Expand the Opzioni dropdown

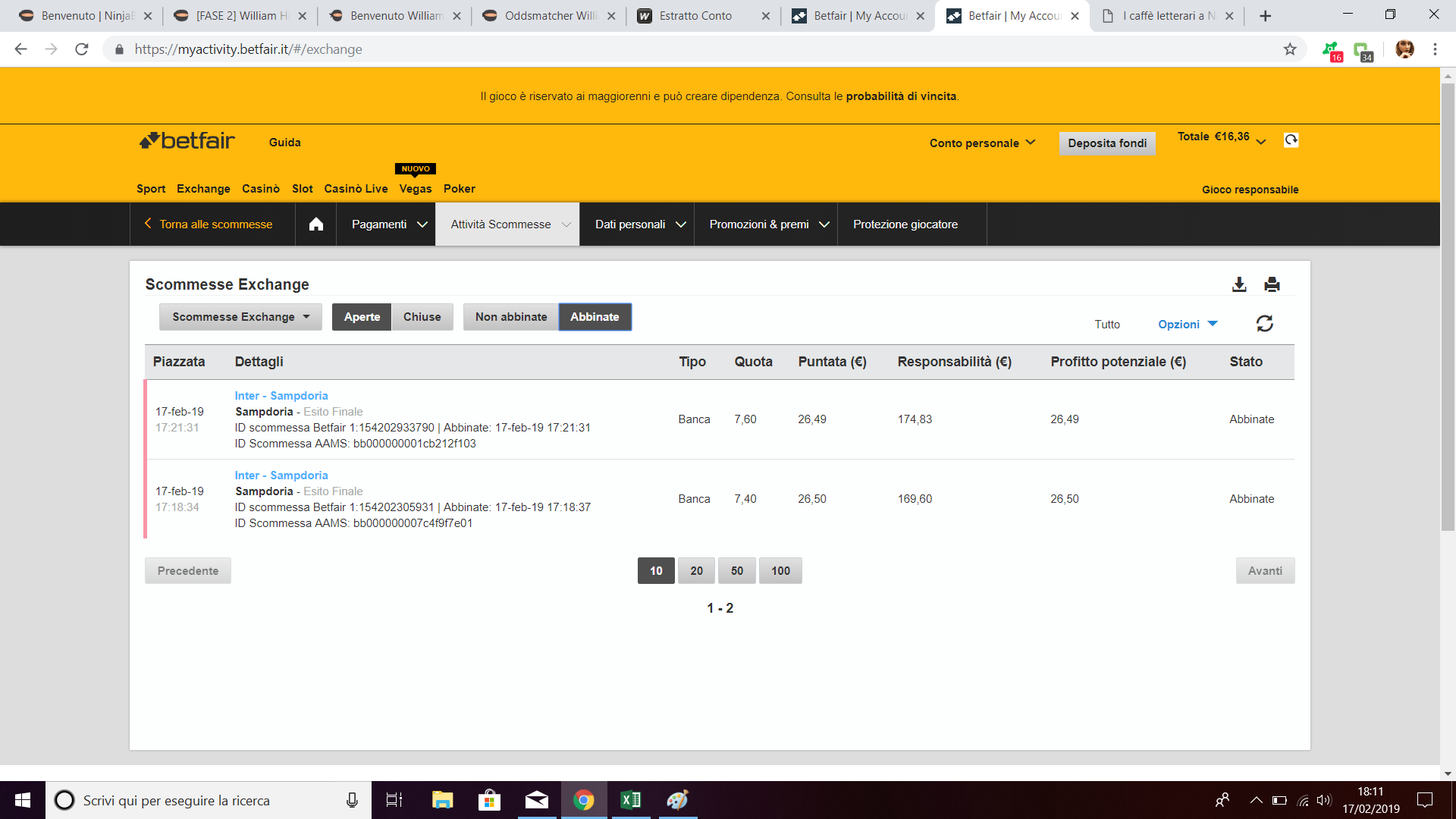(x=1188, y=324)
